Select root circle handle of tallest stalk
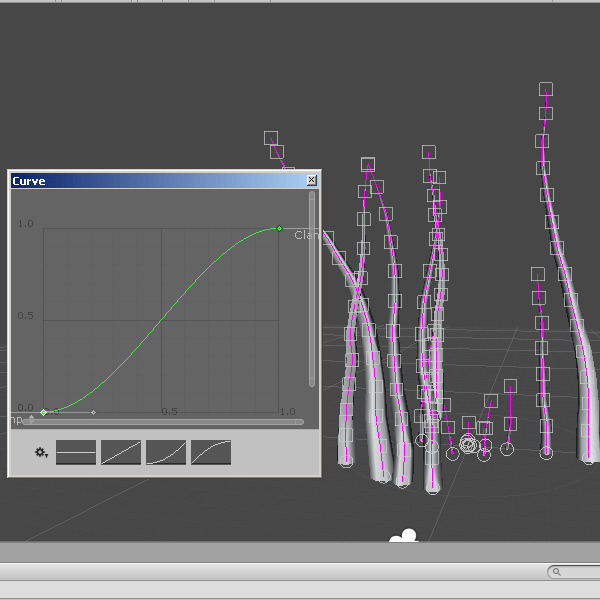This screenshot has height=600, width=600. pos(546,453)
